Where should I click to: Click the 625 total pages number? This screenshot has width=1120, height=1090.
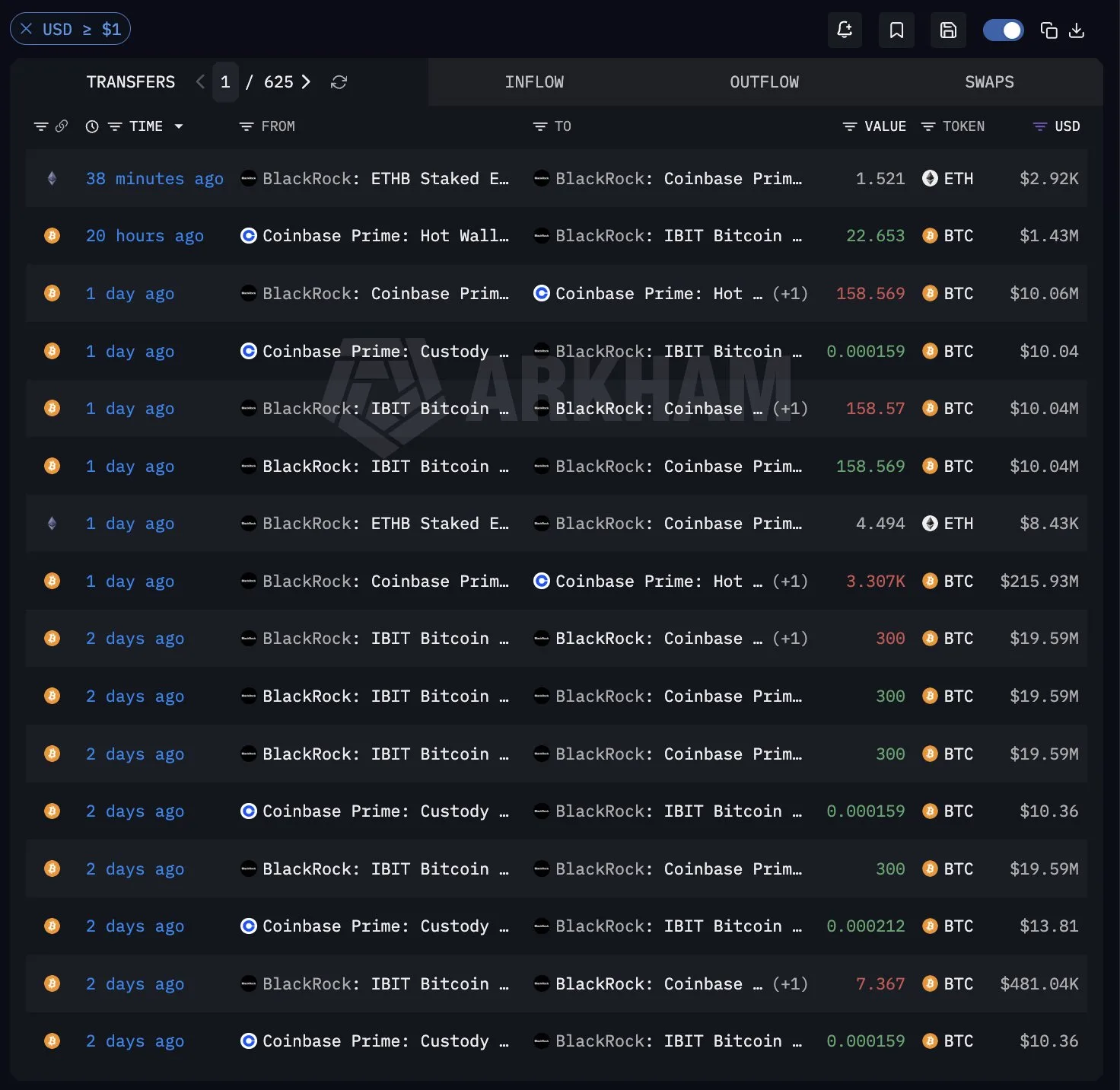click(278, 82)
